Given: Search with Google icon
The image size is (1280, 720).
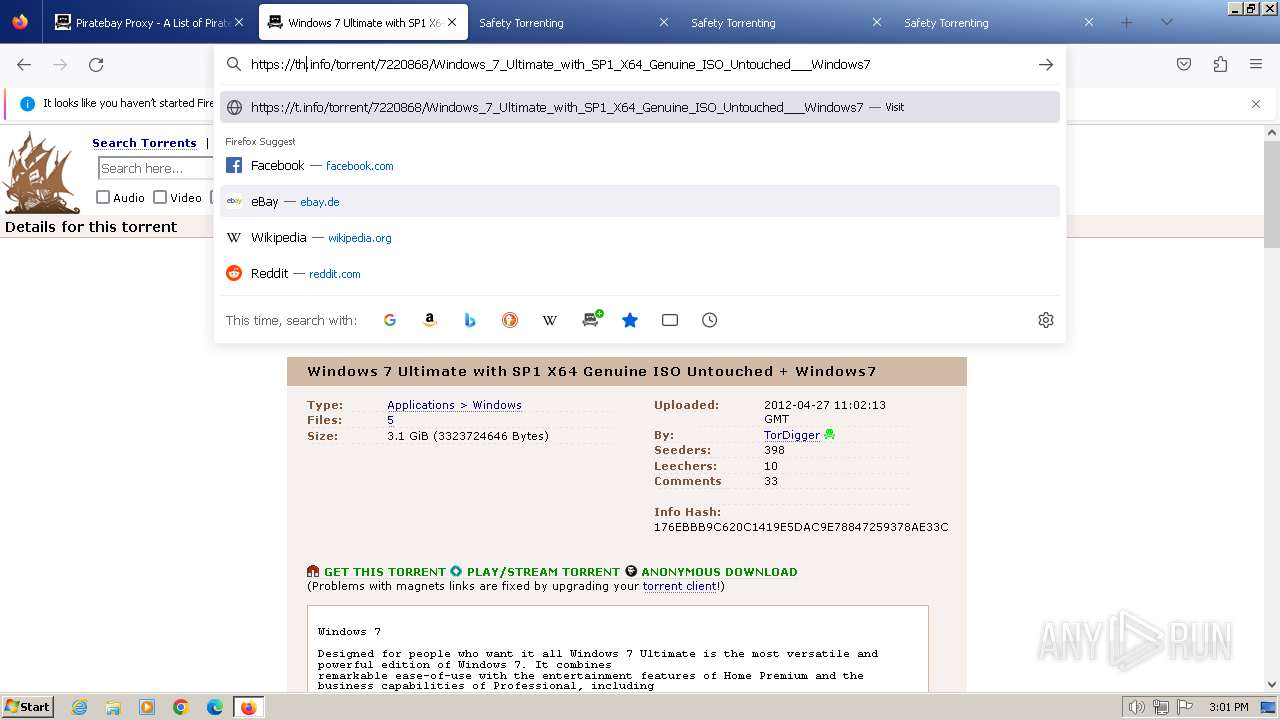Looking at the screenshot, I should [x=390, y=320].
